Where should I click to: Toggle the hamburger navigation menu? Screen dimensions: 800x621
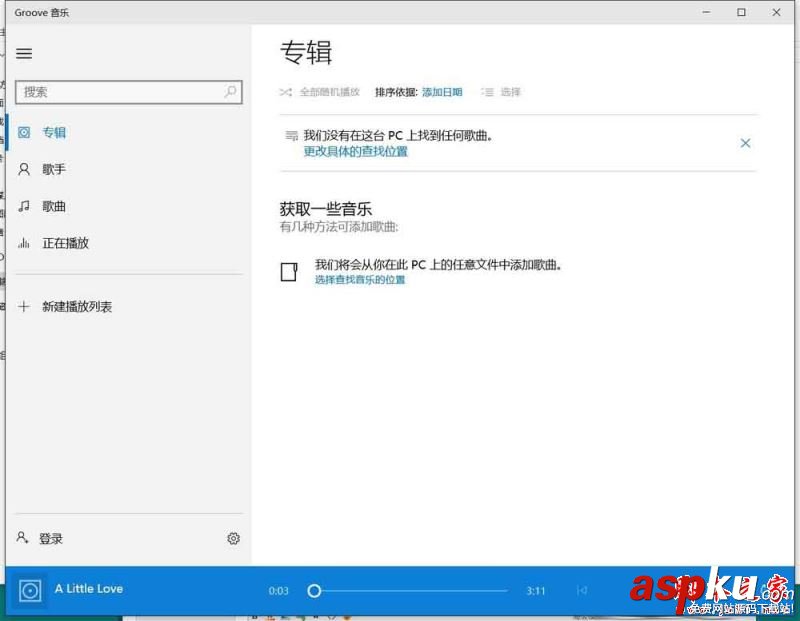pos(24,54)
